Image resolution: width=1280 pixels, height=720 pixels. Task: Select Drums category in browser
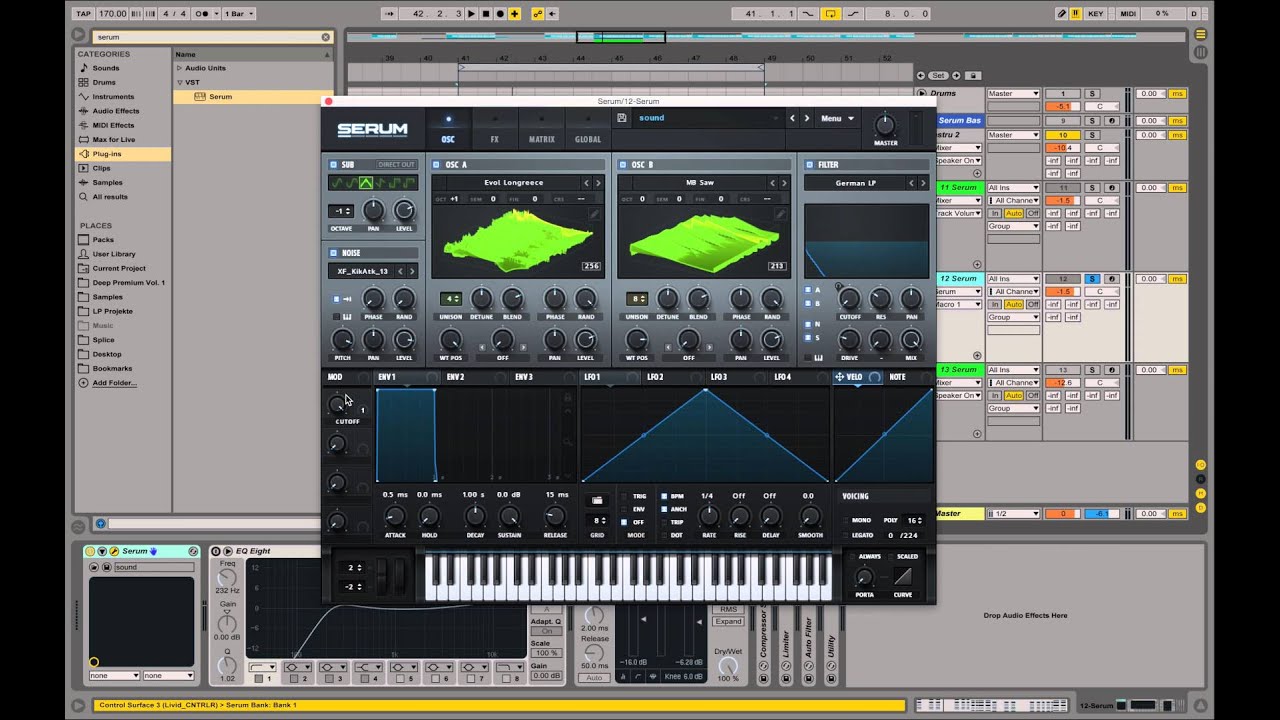click(x=105, y=82)
